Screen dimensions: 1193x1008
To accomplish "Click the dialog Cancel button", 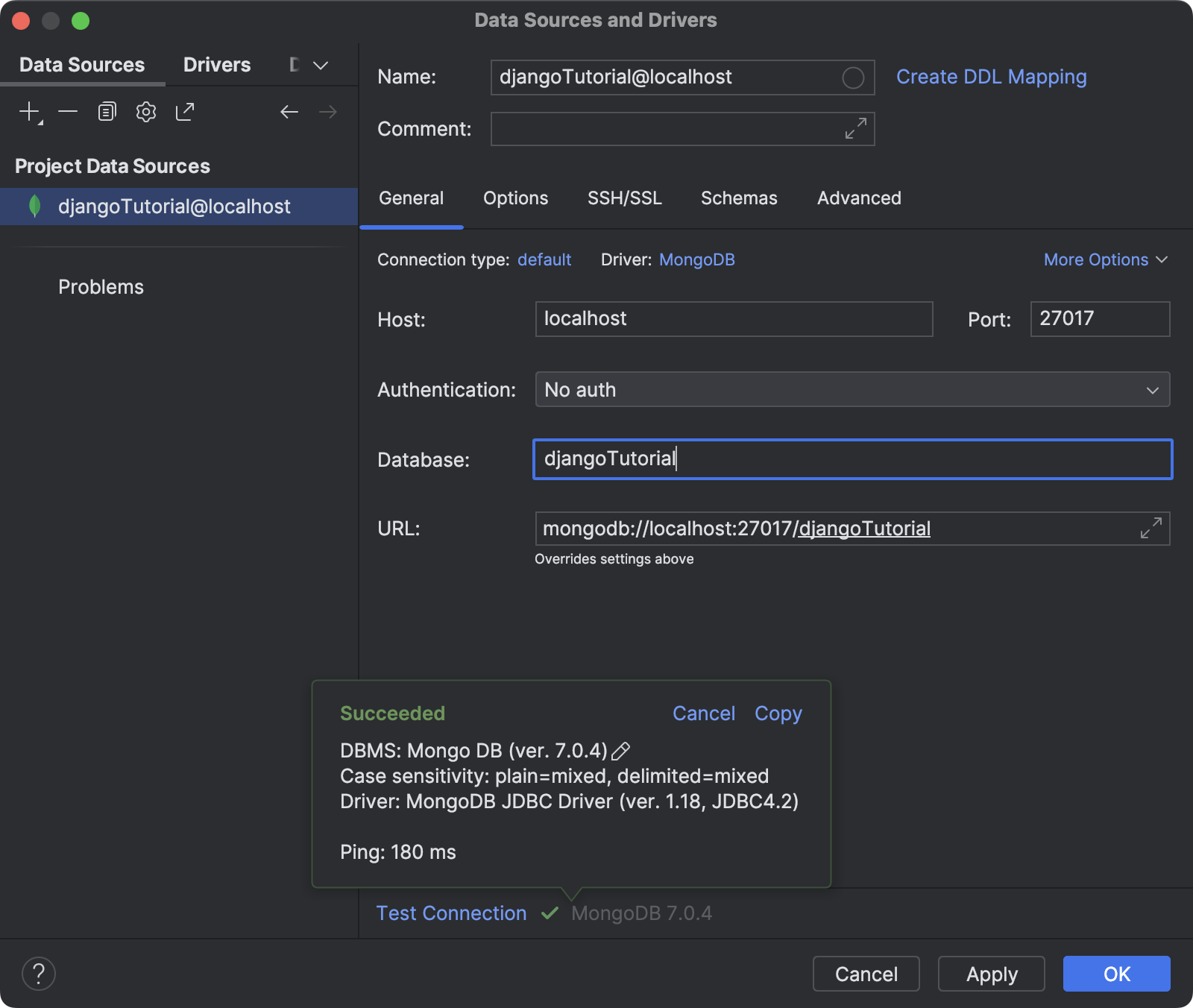I will 866,974.
